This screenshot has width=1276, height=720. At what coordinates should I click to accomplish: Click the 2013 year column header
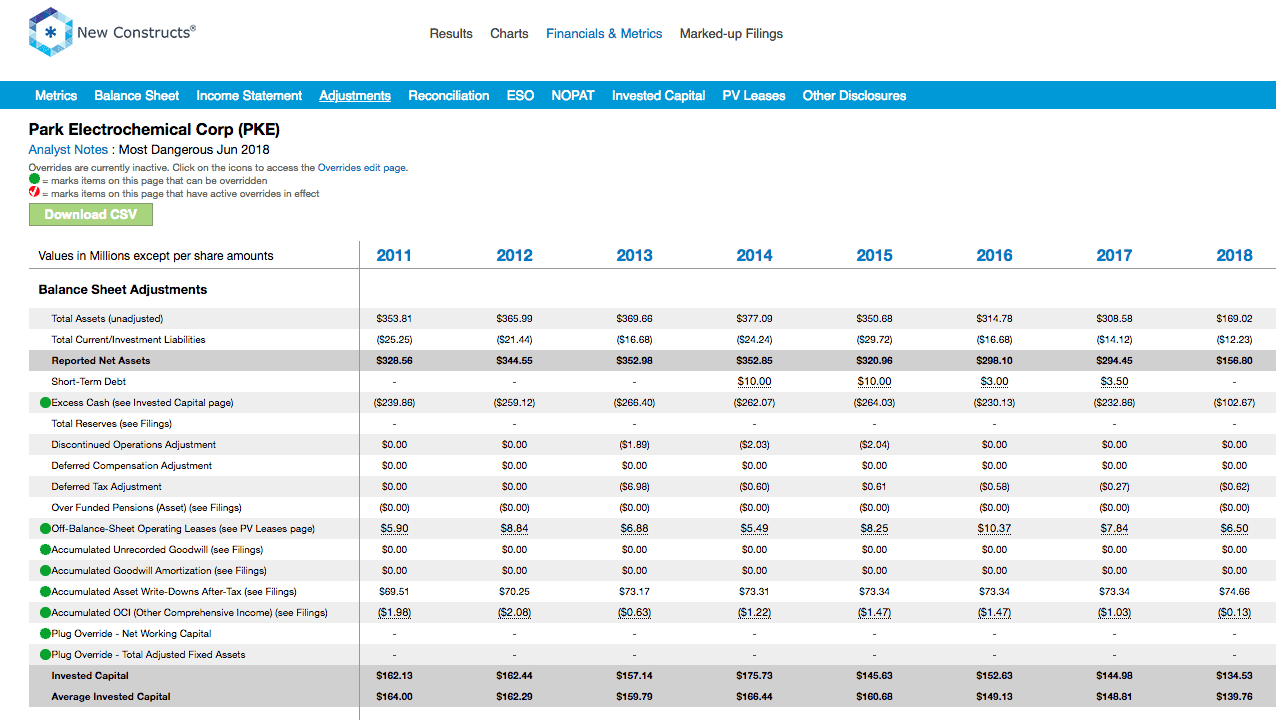coord(634,255)
